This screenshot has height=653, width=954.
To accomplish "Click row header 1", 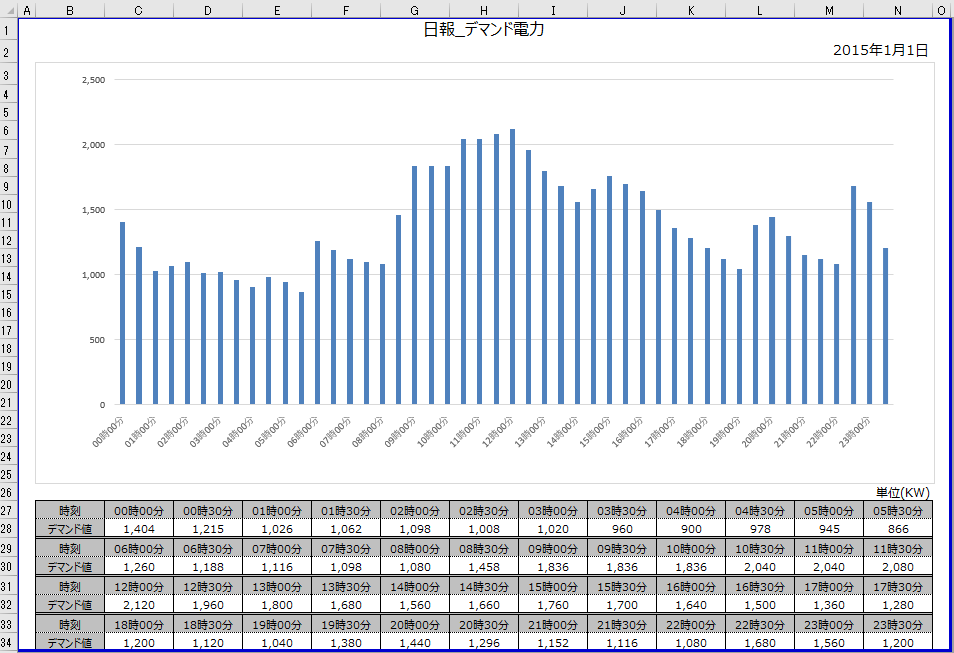I will click(9, 31).
